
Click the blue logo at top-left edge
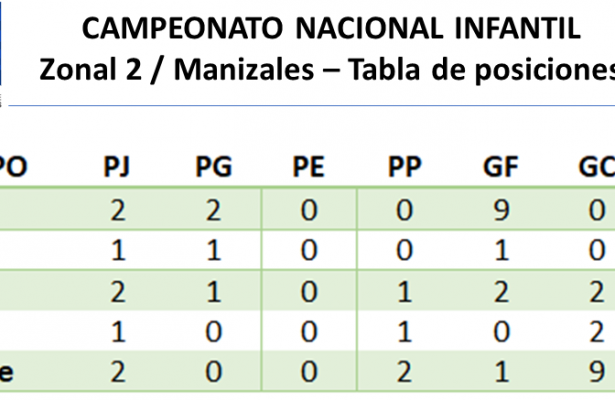[x=2, y=45]
